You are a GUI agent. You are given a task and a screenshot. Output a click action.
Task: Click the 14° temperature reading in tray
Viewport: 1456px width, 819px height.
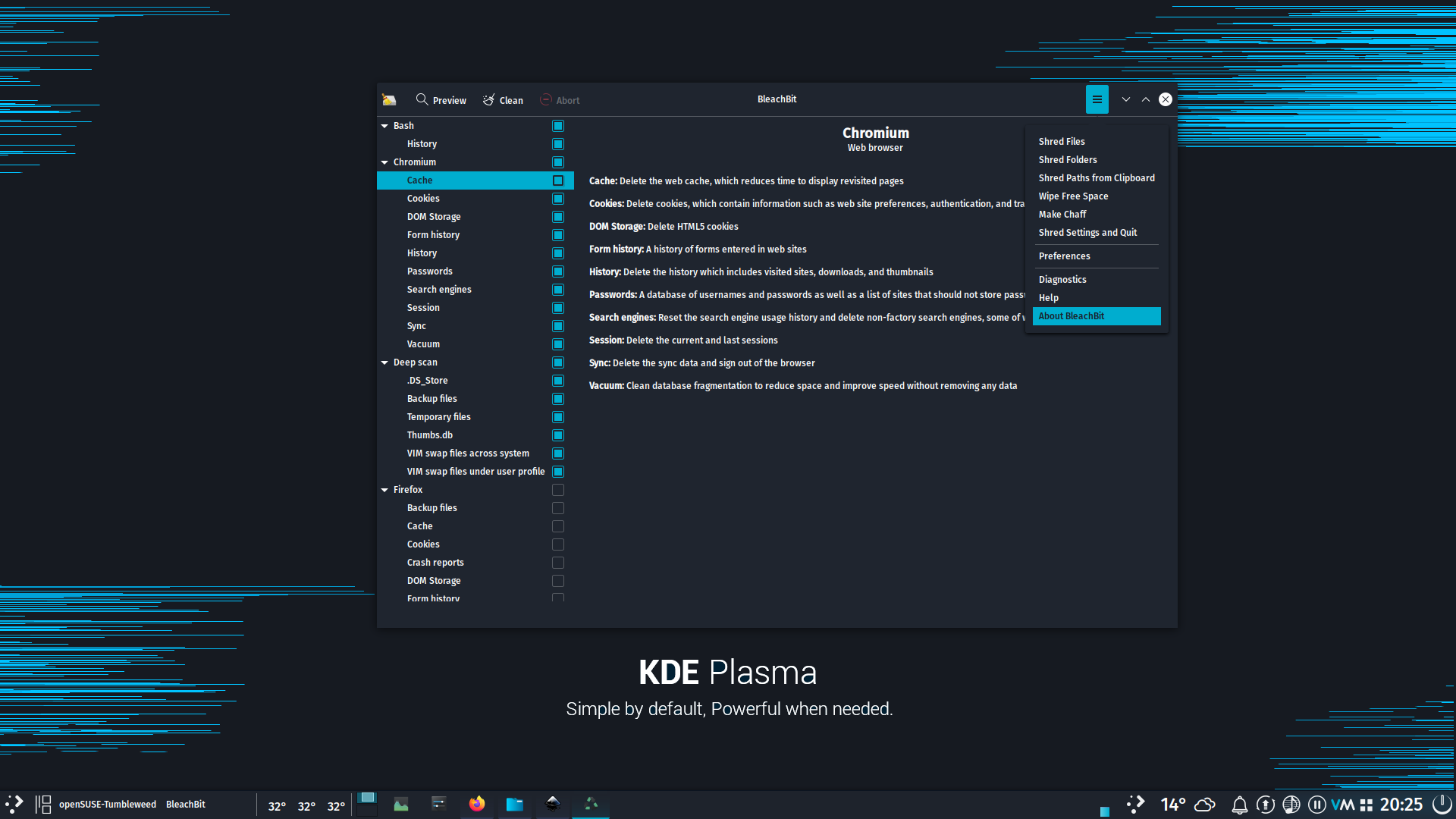1172,805
